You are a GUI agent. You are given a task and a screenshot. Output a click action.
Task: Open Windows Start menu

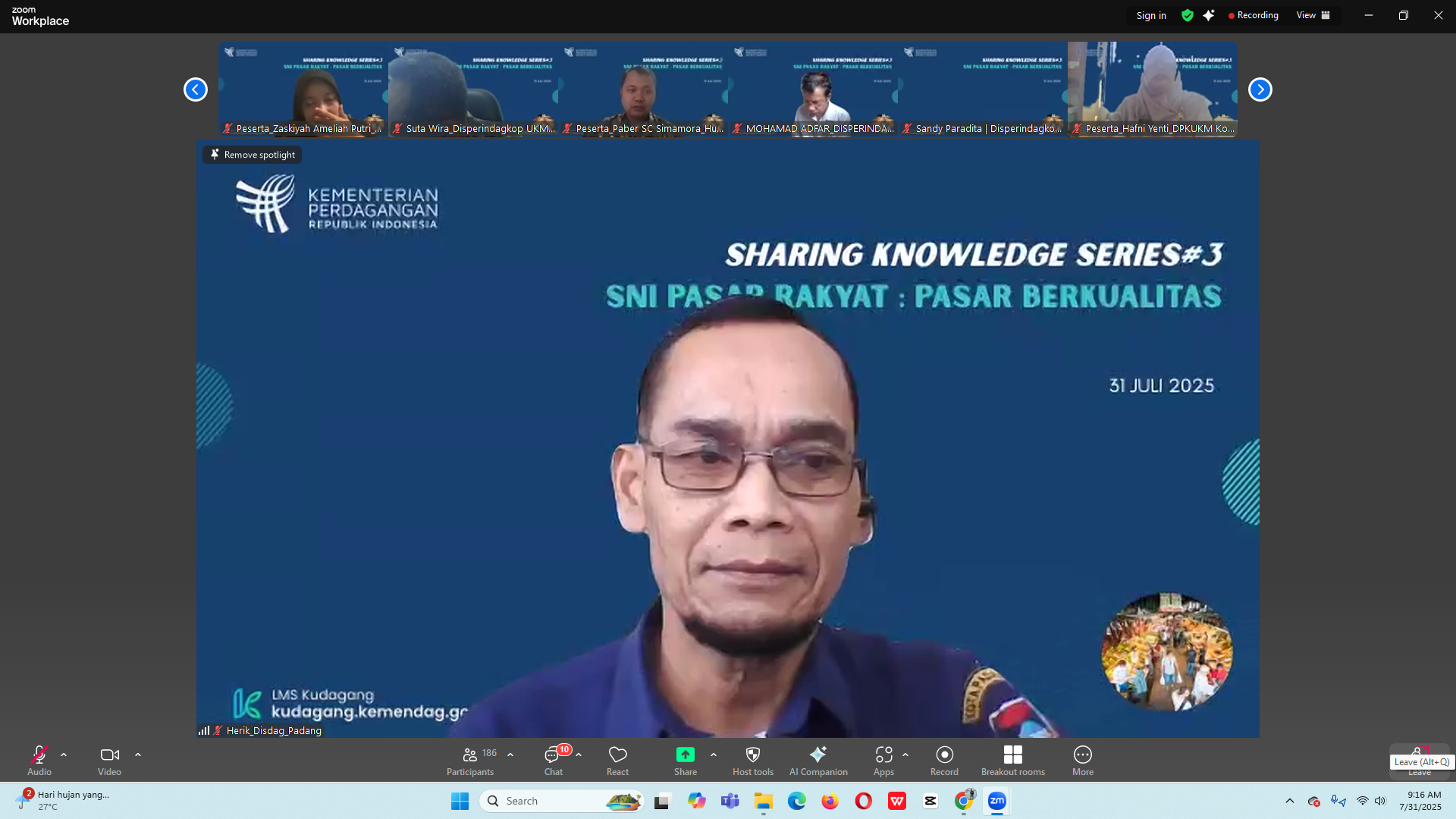point(460,801)
